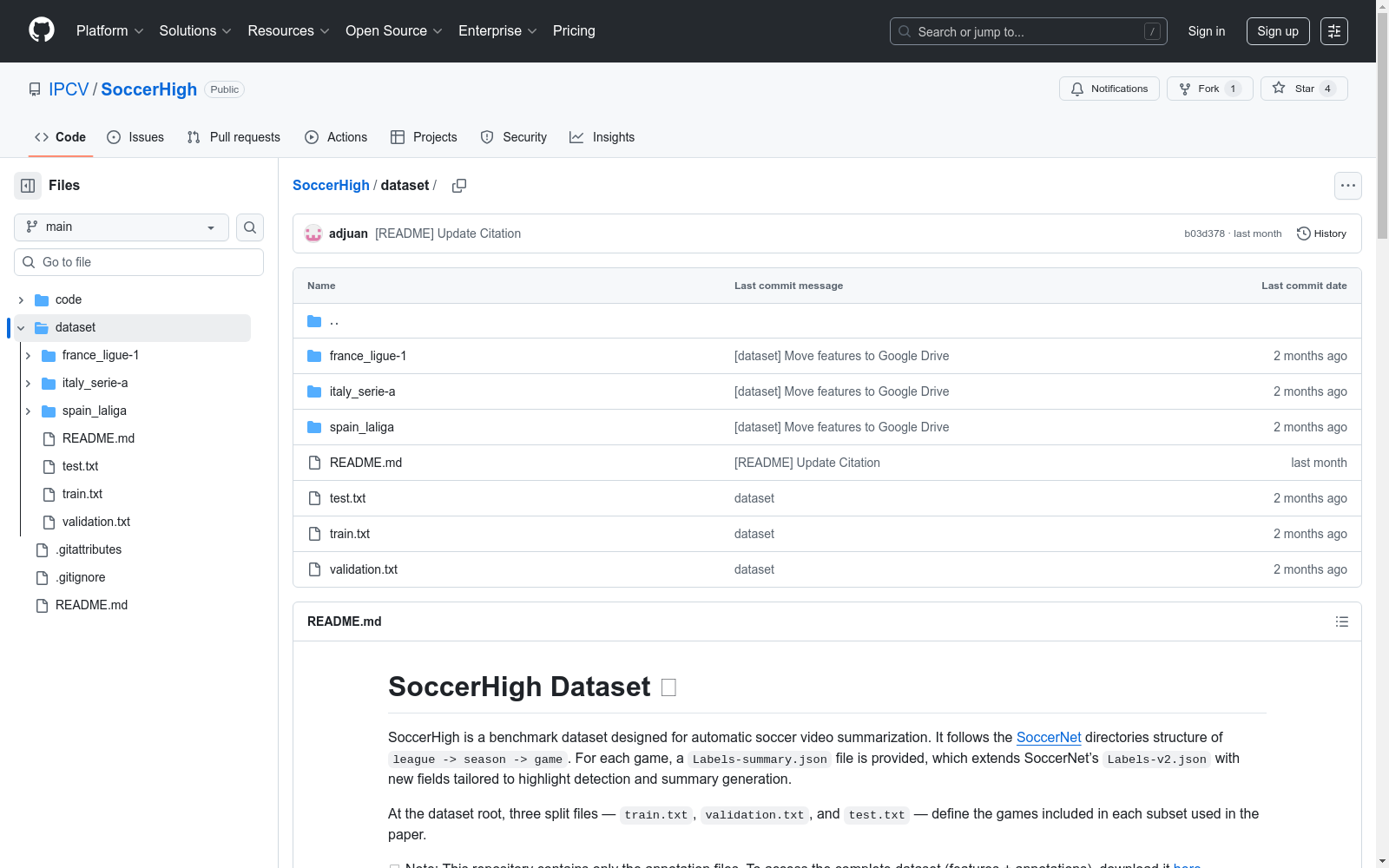Screen dimensions: 1389x868
Task: Click the star icon to star repository
Action: point(1279,89)
